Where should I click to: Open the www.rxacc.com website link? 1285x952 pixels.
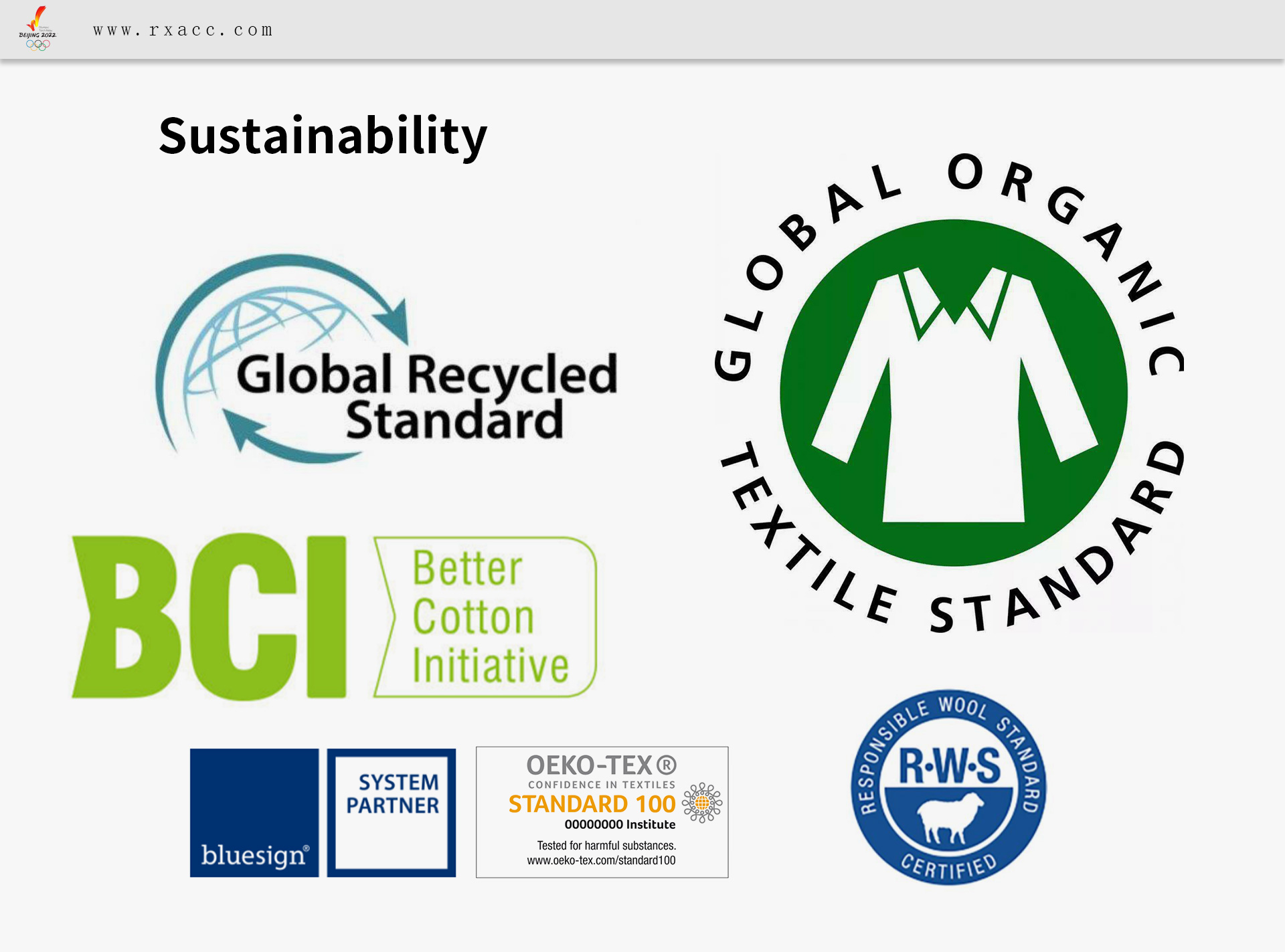coord(183,30)
